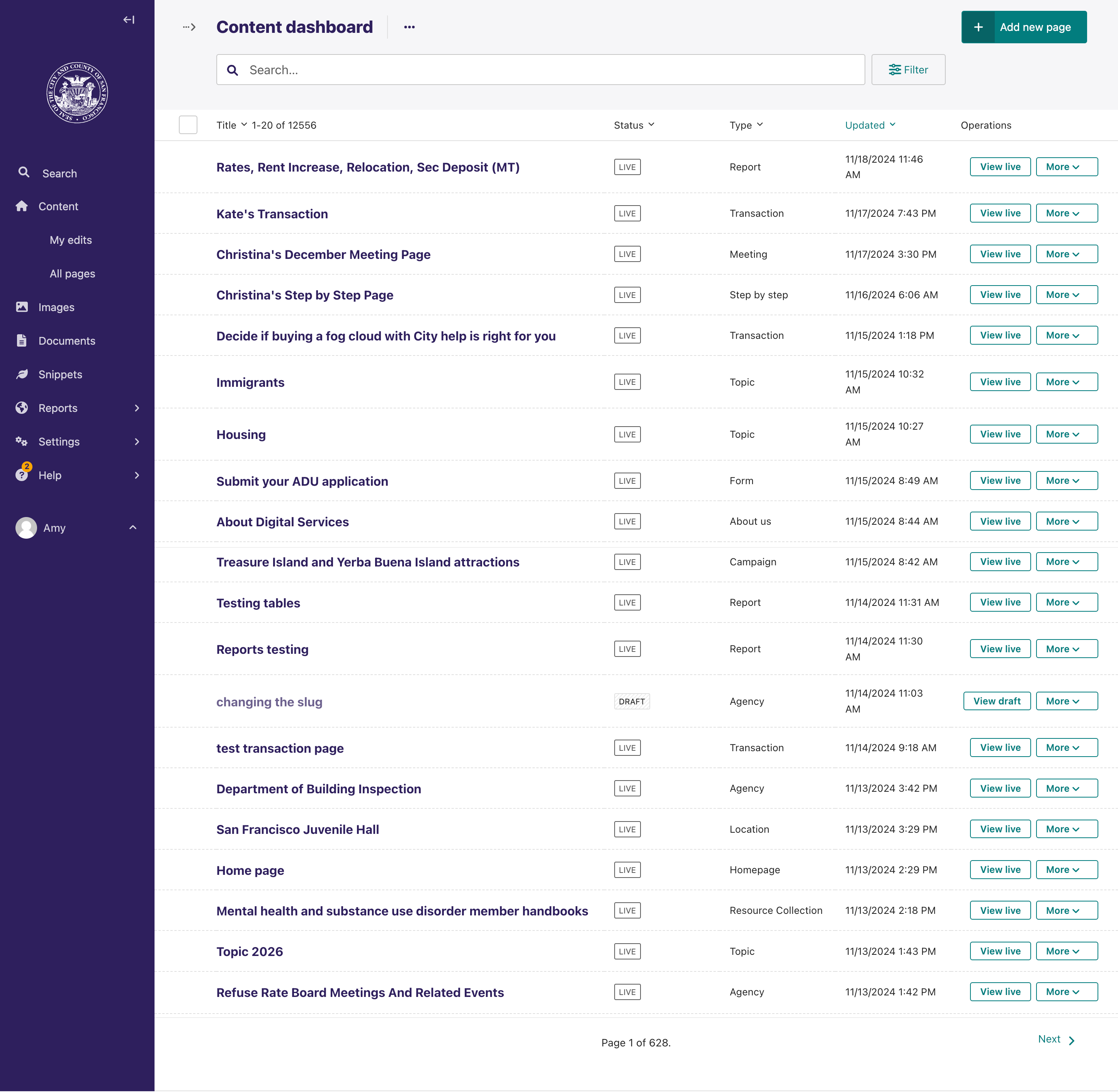Select the Snippets rocket icon
The width and height of the screenshot is (1118, 1092).
pyautogui.click(x=22, y=374)
